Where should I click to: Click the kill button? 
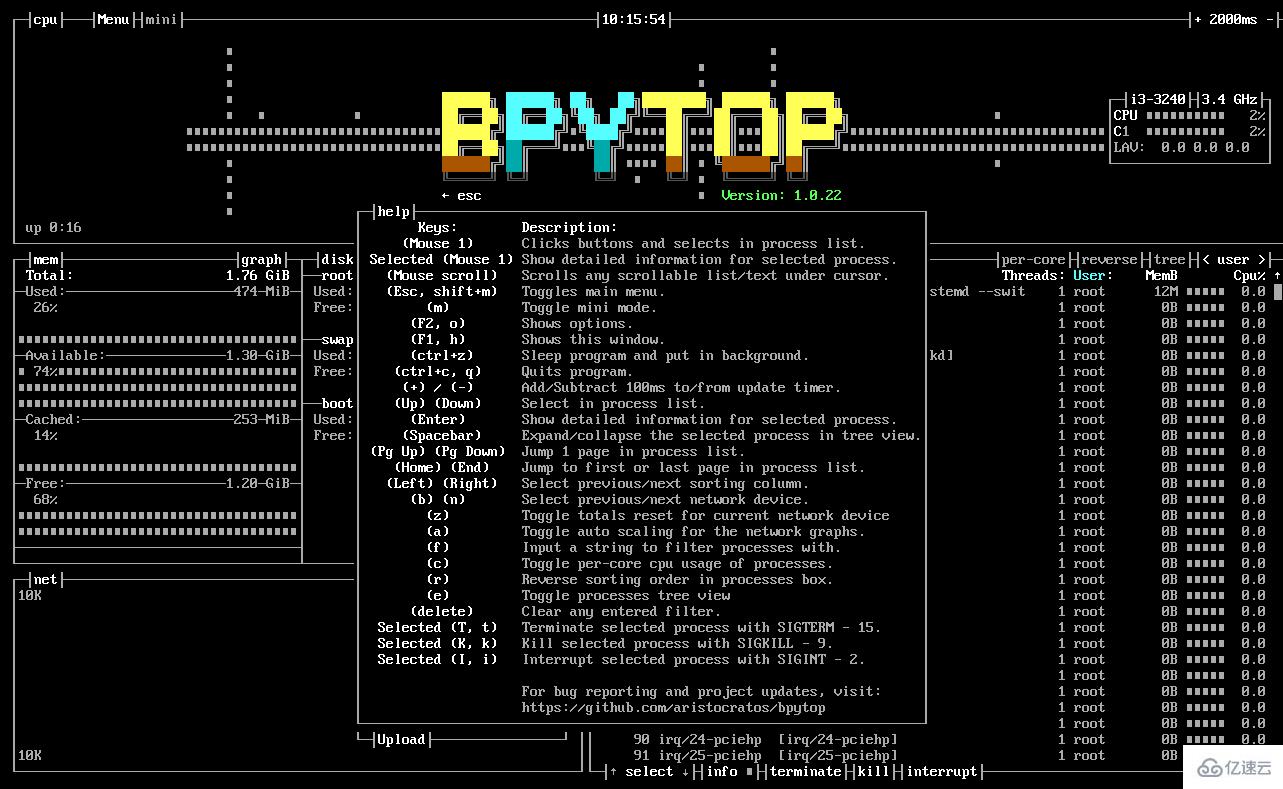coord(873,771)
